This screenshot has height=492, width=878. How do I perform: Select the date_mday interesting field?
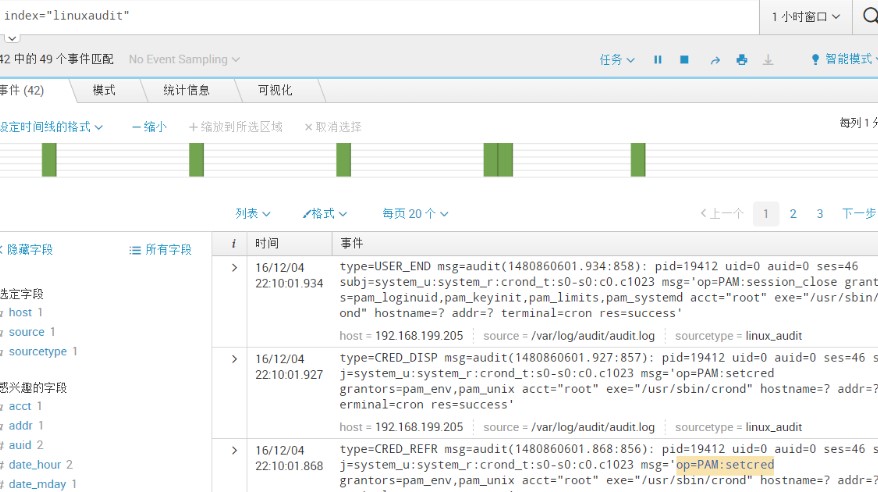37,484
